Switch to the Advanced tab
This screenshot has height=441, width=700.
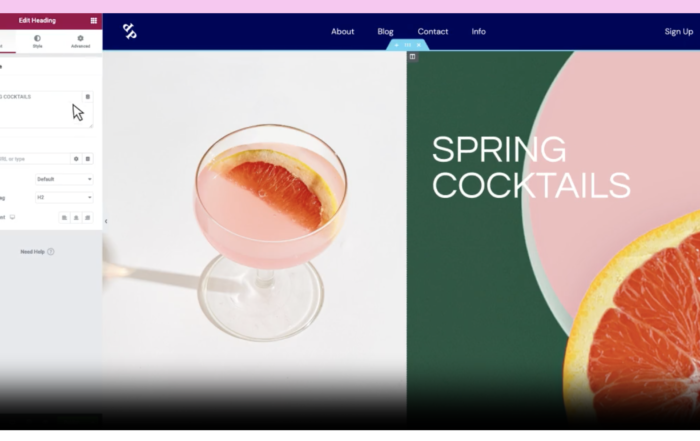(80, 42)
